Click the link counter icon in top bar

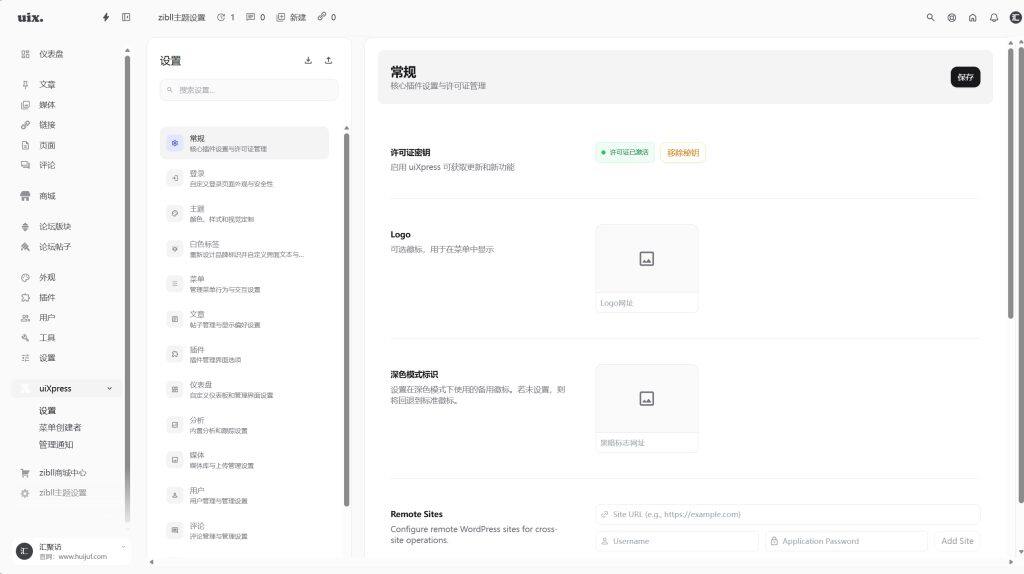pyautogui.click(x=327, y=18)
